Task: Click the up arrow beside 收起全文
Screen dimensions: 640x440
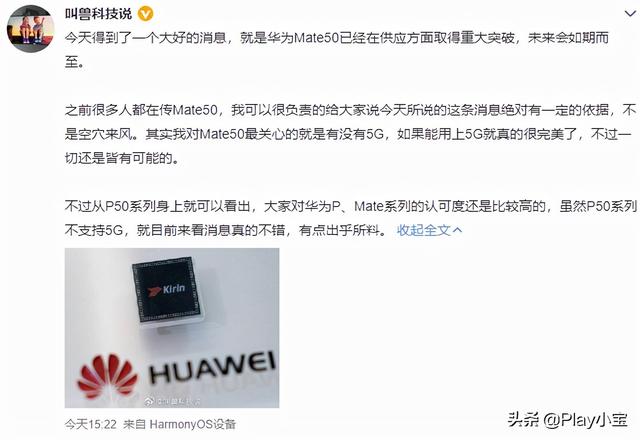Action: 457,231
